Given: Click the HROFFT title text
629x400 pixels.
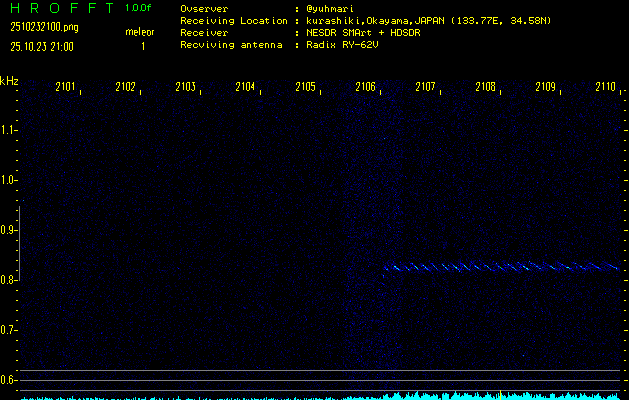Looking at the screenshot, I should (62, 8).
